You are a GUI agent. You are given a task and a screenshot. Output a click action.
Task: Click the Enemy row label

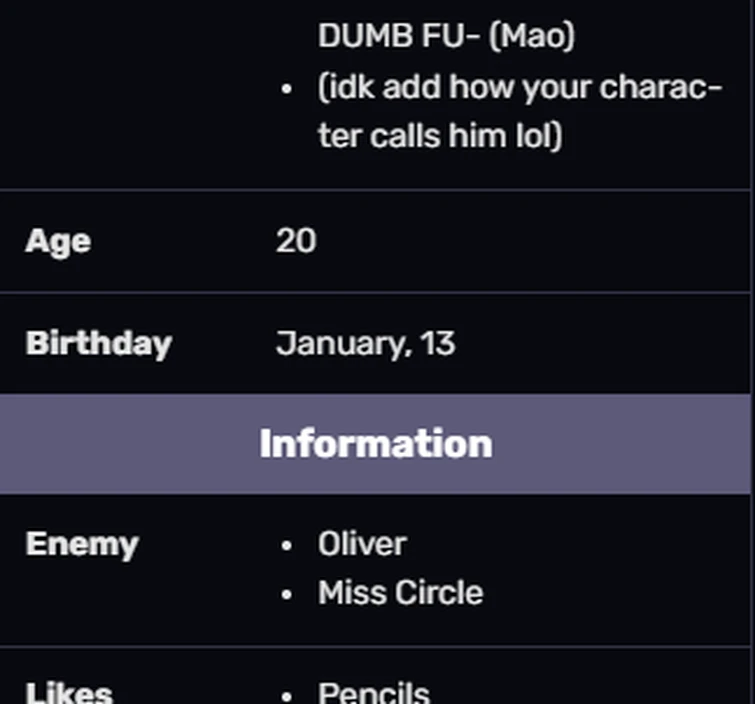(x=82, y=544)
